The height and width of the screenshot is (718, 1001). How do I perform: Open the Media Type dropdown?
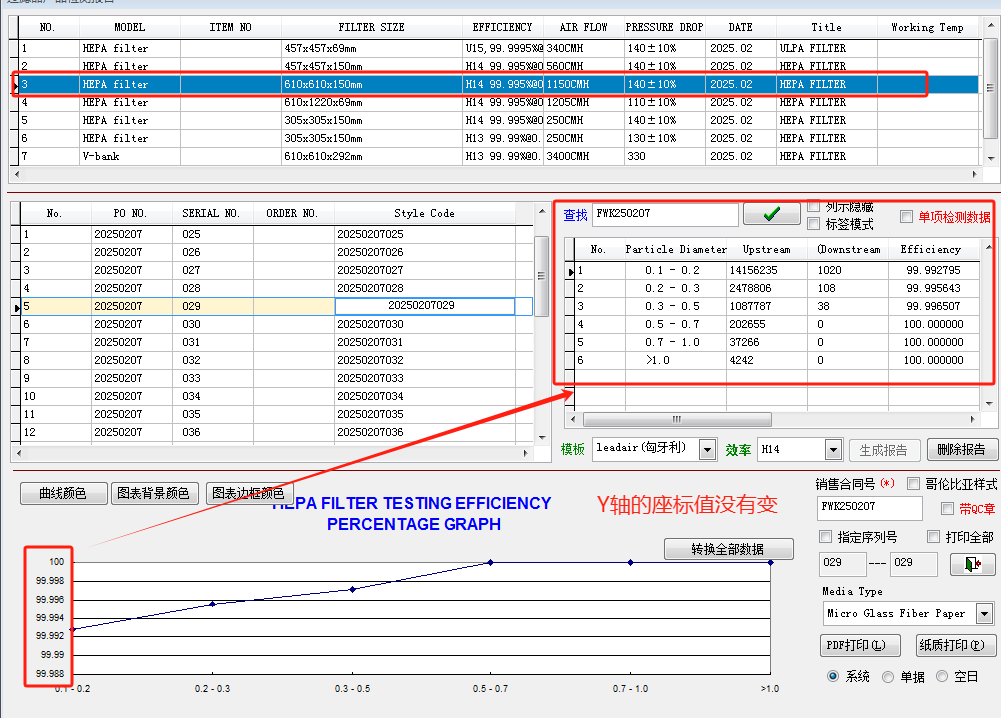(x=984, y=614)
